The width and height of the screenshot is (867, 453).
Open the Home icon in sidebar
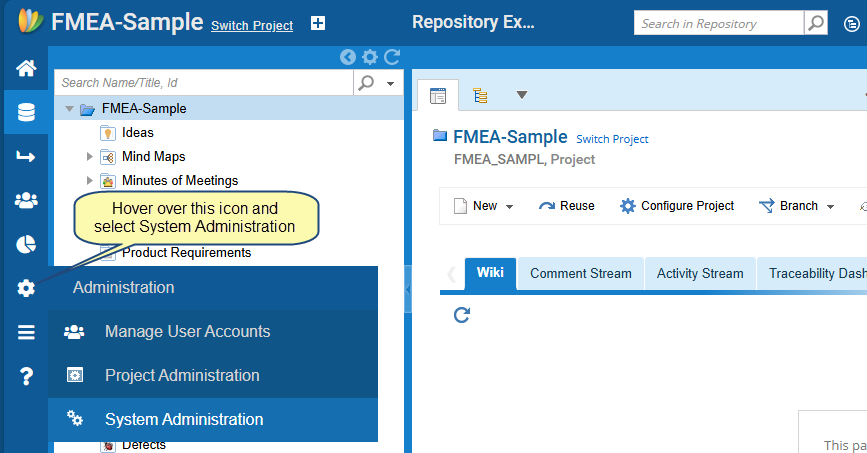(26, 68)
